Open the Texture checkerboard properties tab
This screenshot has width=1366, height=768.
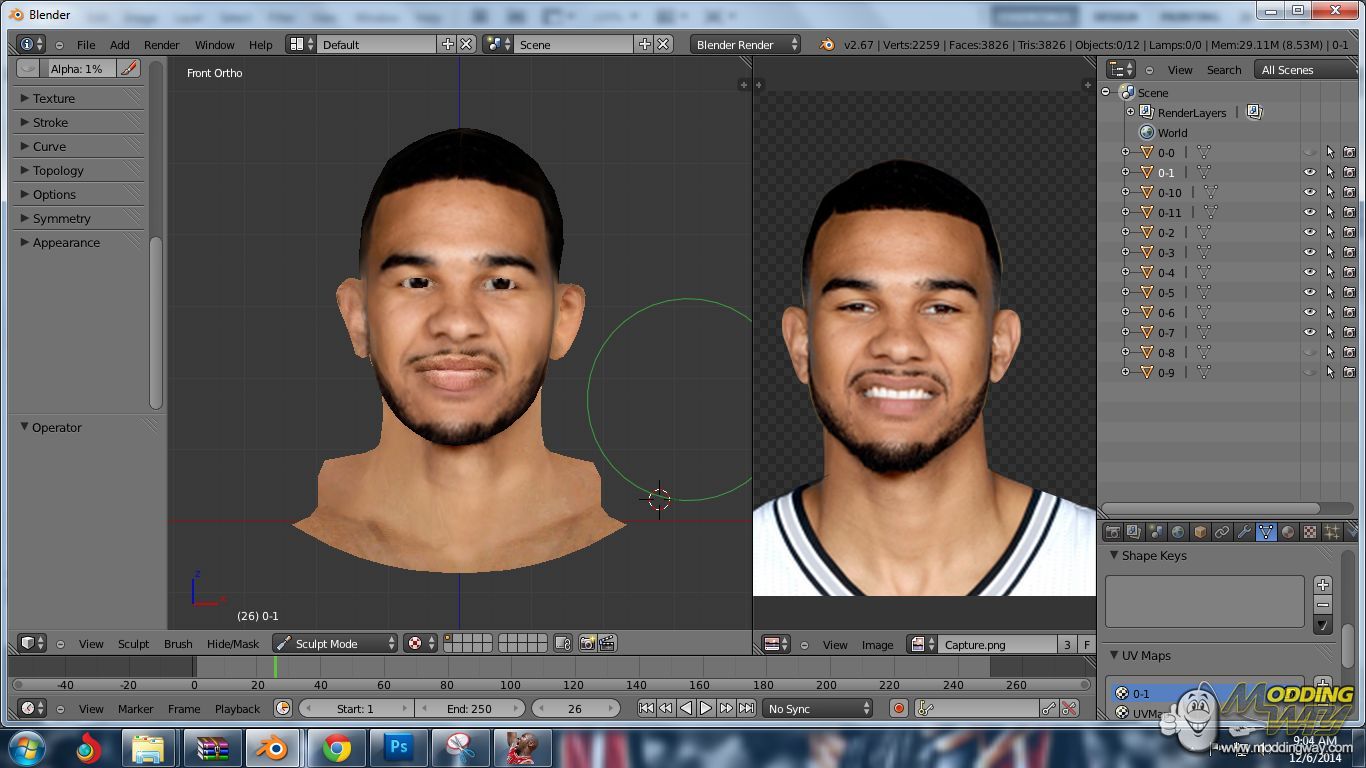point(1310,533)
